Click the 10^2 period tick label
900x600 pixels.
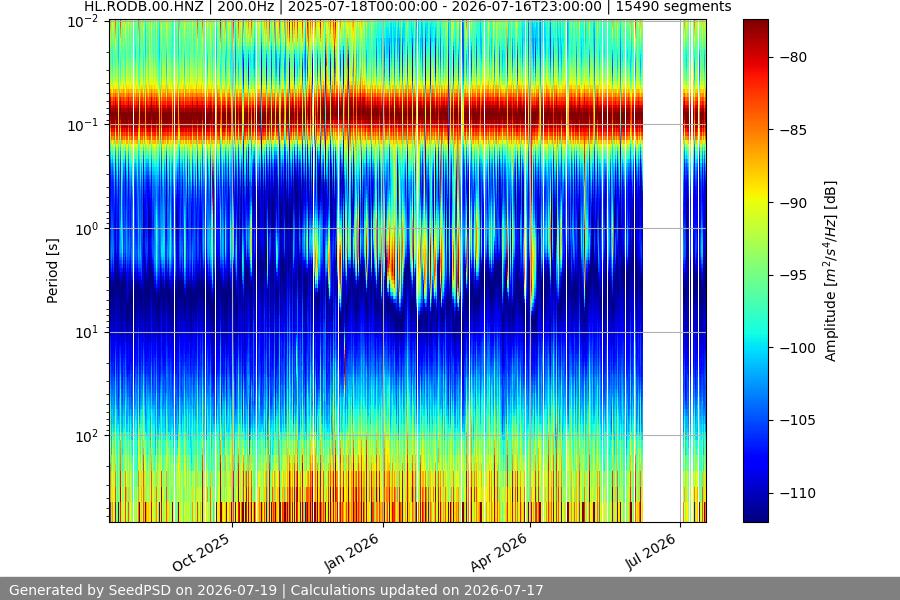coord(87,436)
